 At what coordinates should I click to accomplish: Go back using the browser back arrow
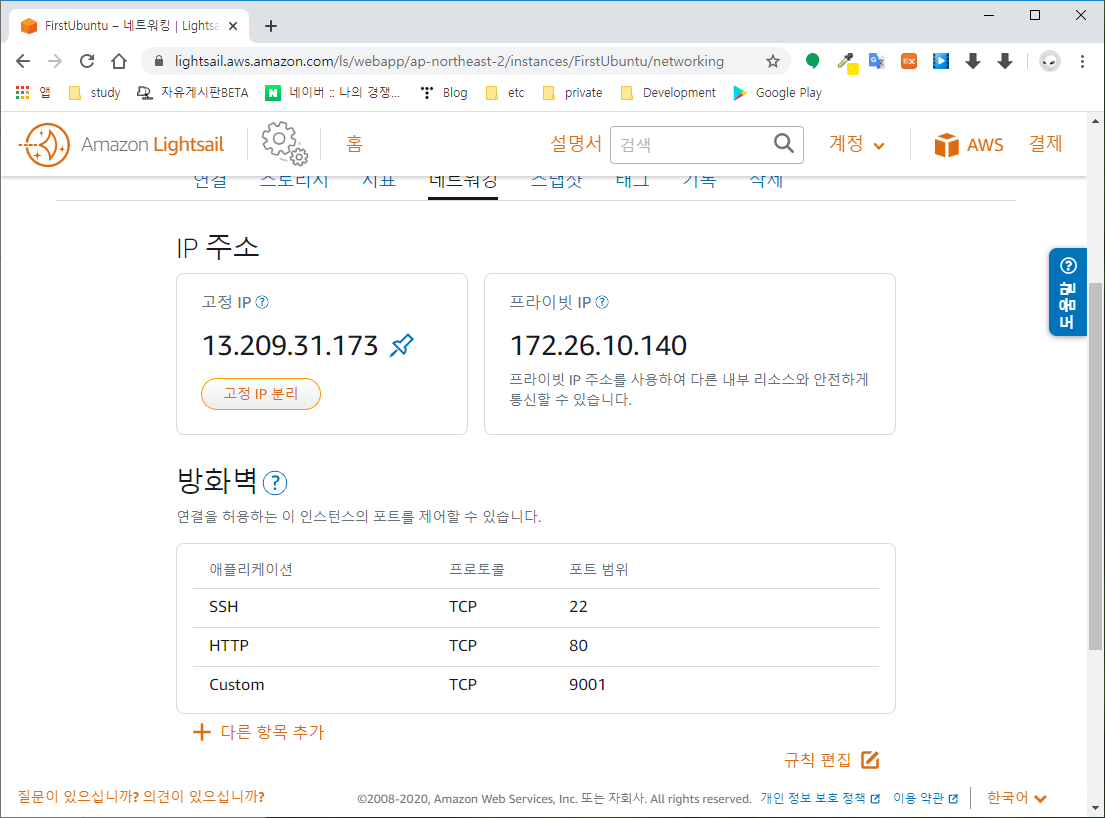pos(23,61)
